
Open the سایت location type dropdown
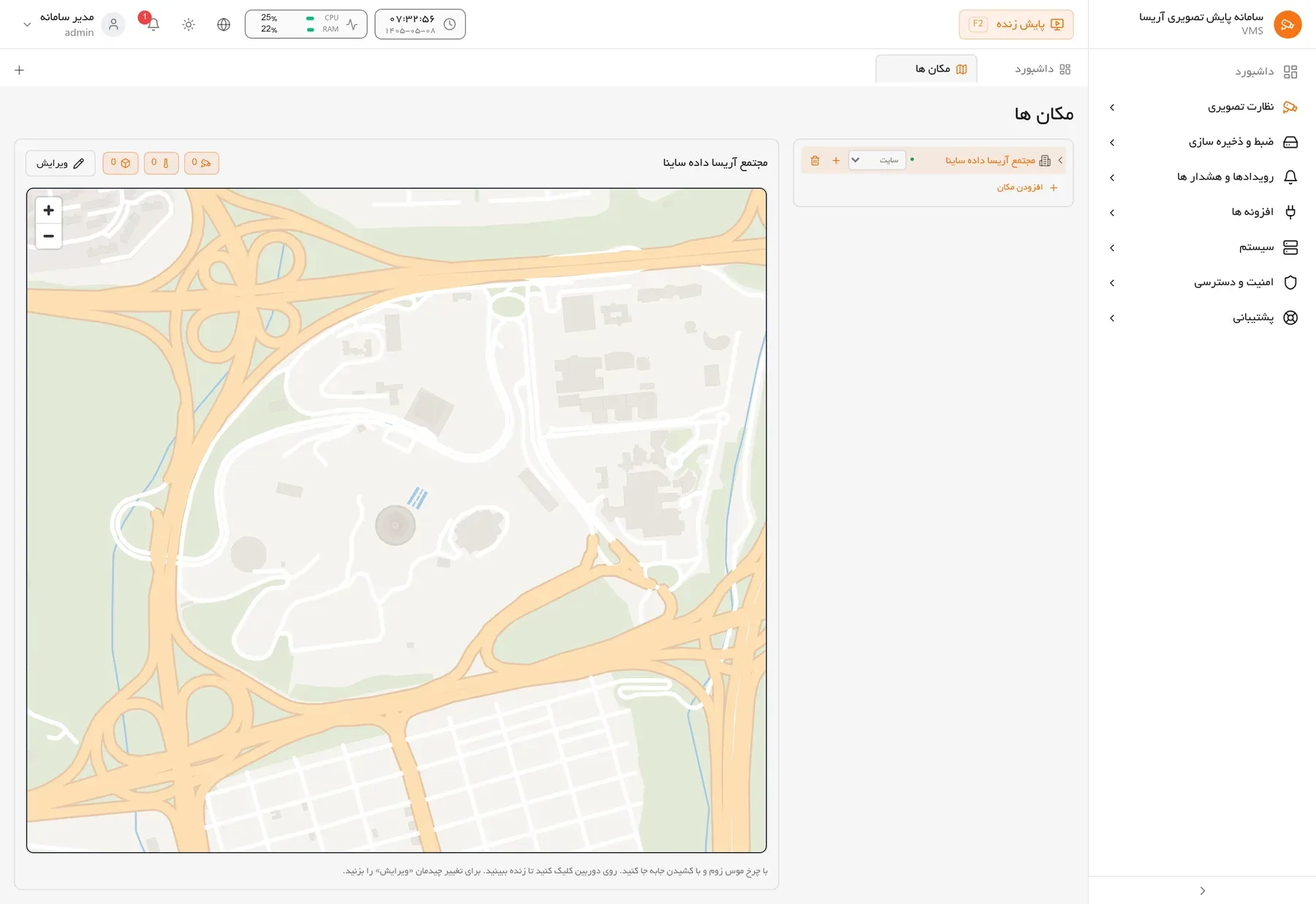pos(877,160)
